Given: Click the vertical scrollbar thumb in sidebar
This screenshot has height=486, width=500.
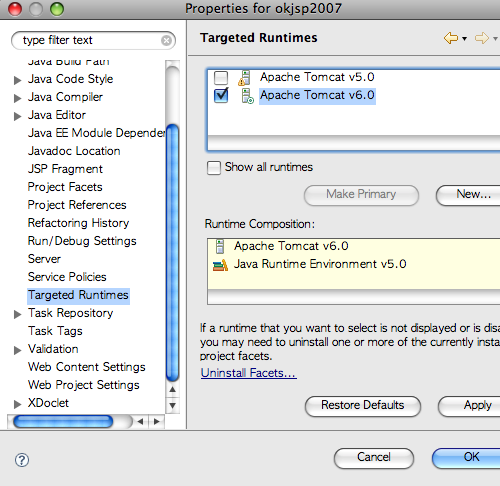Looking at the screenshot, I should 172,252.
